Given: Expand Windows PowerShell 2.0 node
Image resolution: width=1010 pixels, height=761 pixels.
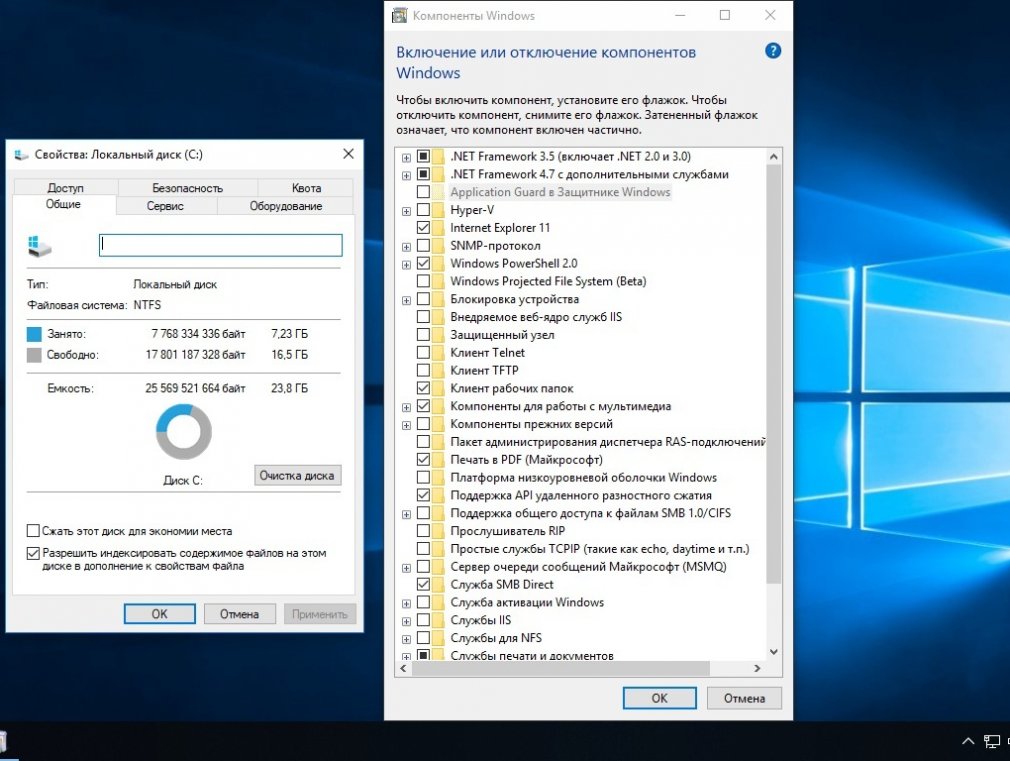Looking at the screenshot, I should click(x=406, y=265).
